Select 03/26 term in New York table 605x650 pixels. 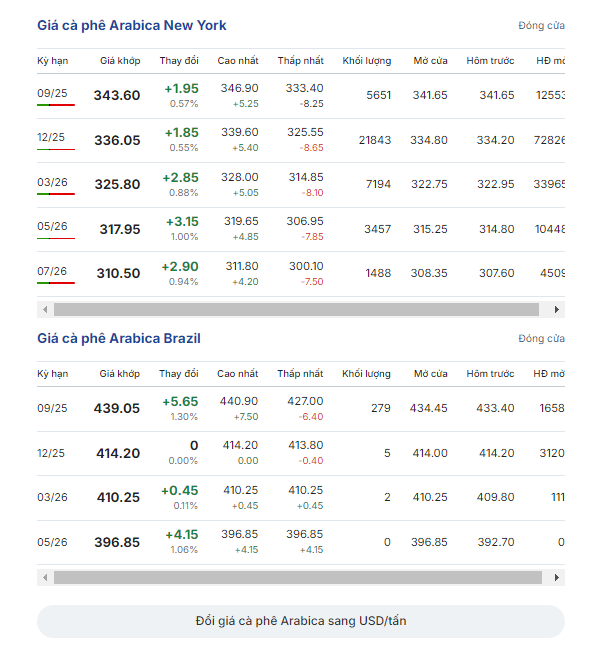[x=52, y=182]
